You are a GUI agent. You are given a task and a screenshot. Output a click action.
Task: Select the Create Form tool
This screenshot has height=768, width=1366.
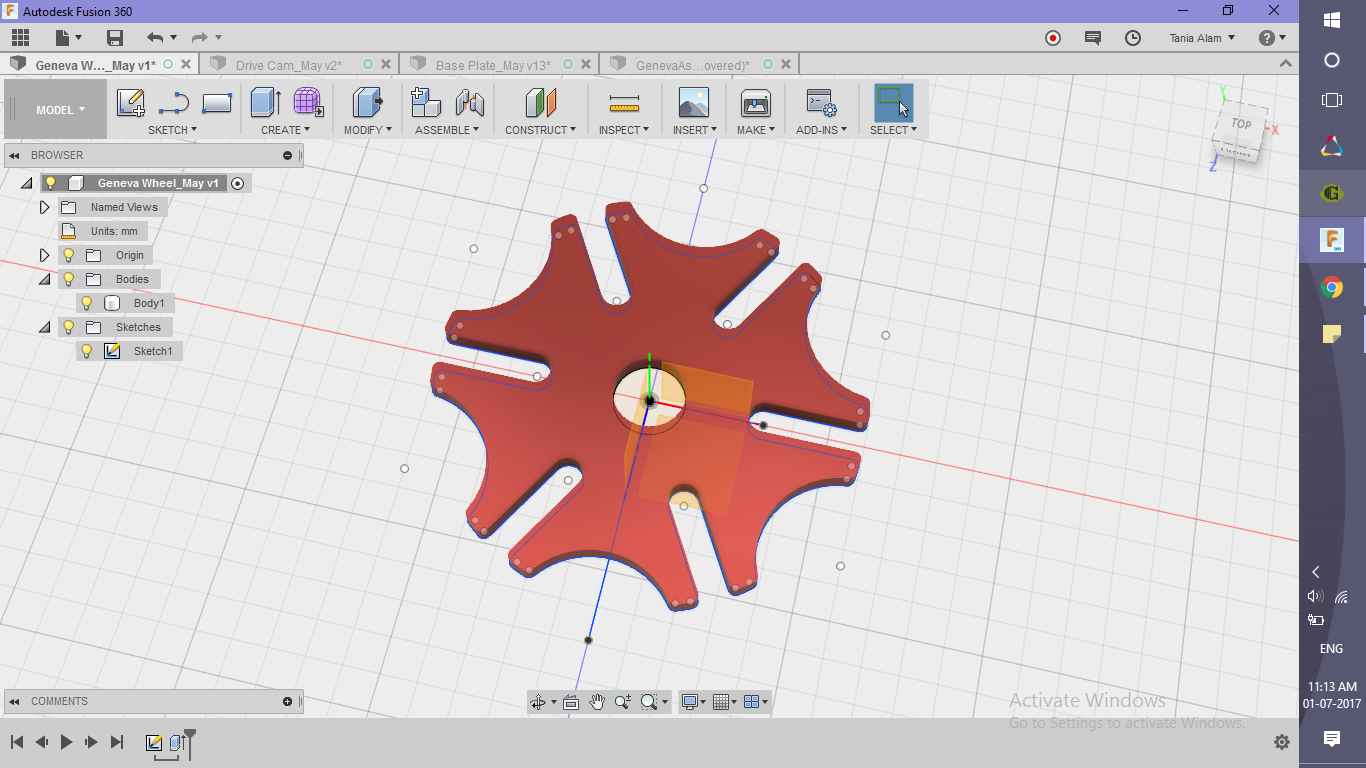[x=308, y=102]
